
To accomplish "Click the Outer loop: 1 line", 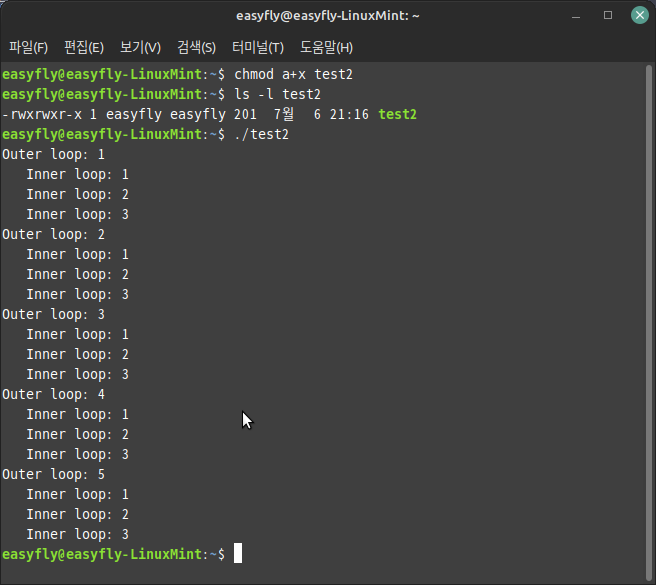I will (x=54, y=154).
